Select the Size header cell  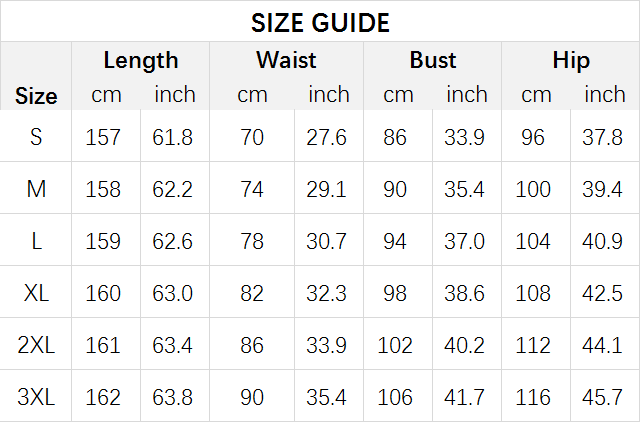36,96
